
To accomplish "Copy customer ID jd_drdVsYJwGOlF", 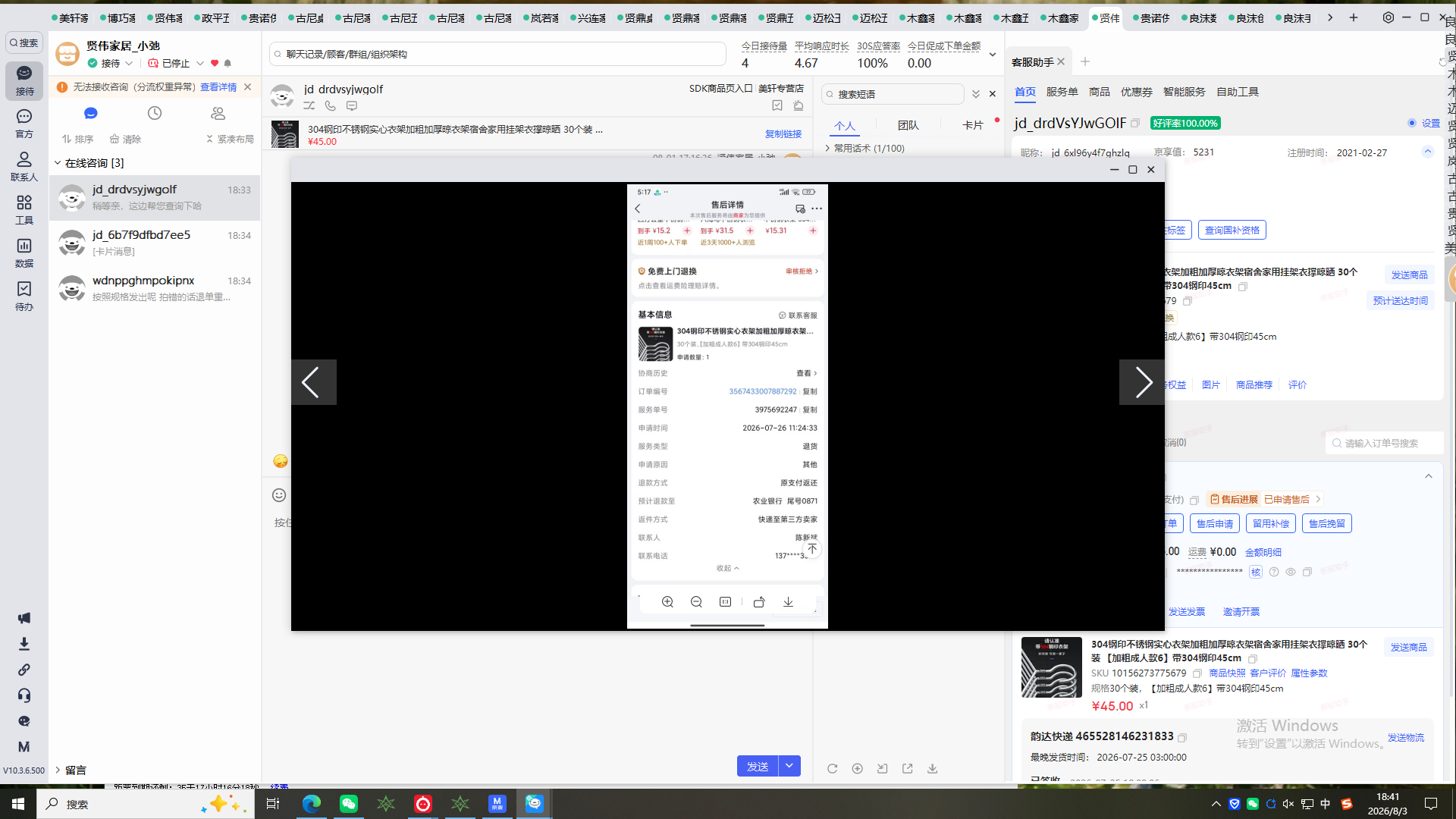I will pyautogui.click(x=1135, y=123).
